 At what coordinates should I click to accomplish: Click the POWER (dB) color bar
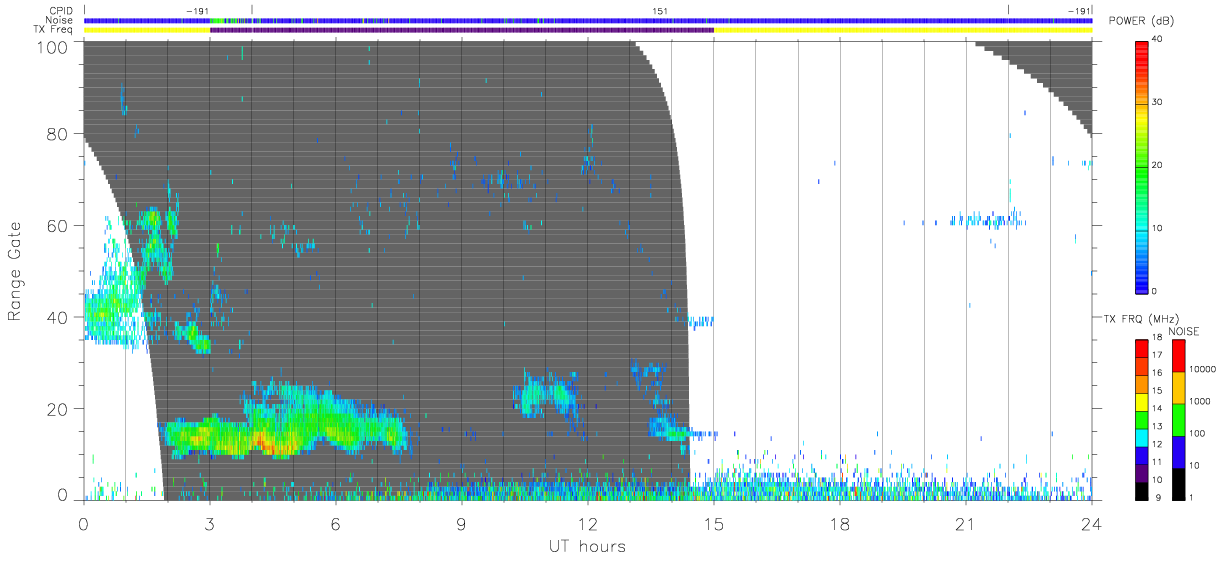click(1142, 166)
